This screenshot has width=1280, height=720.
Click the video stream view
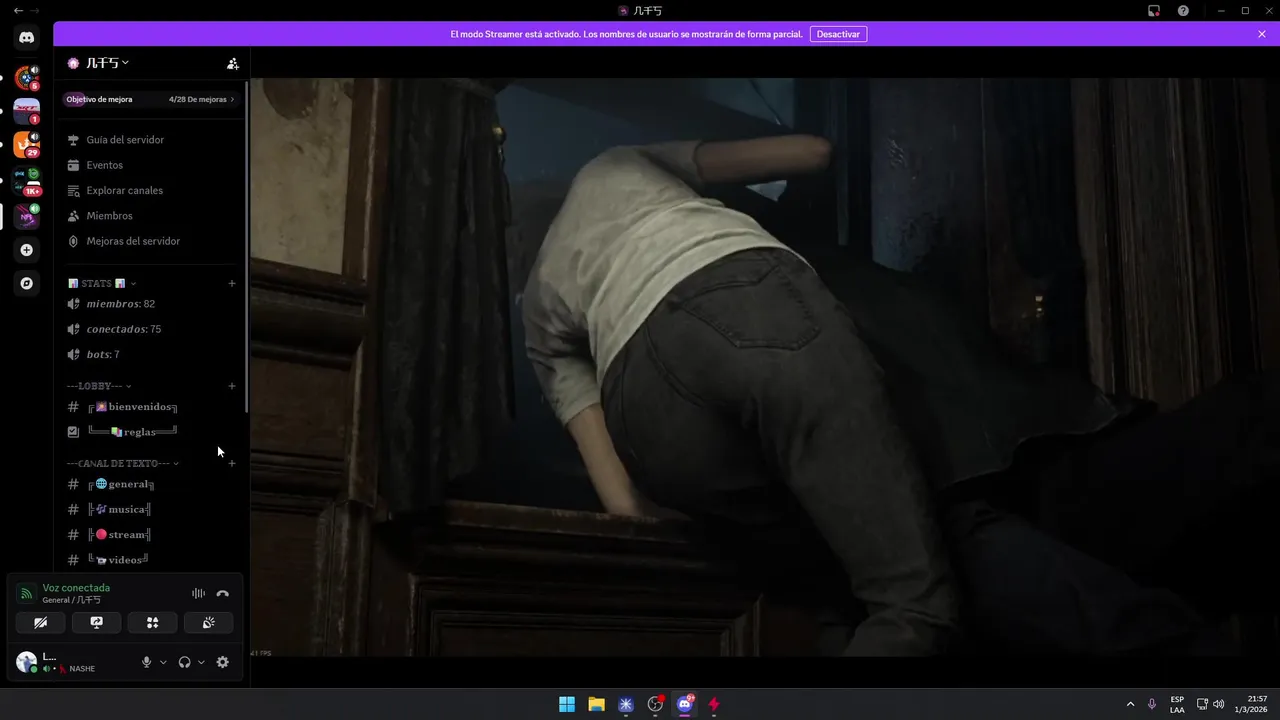click(765, 368)
